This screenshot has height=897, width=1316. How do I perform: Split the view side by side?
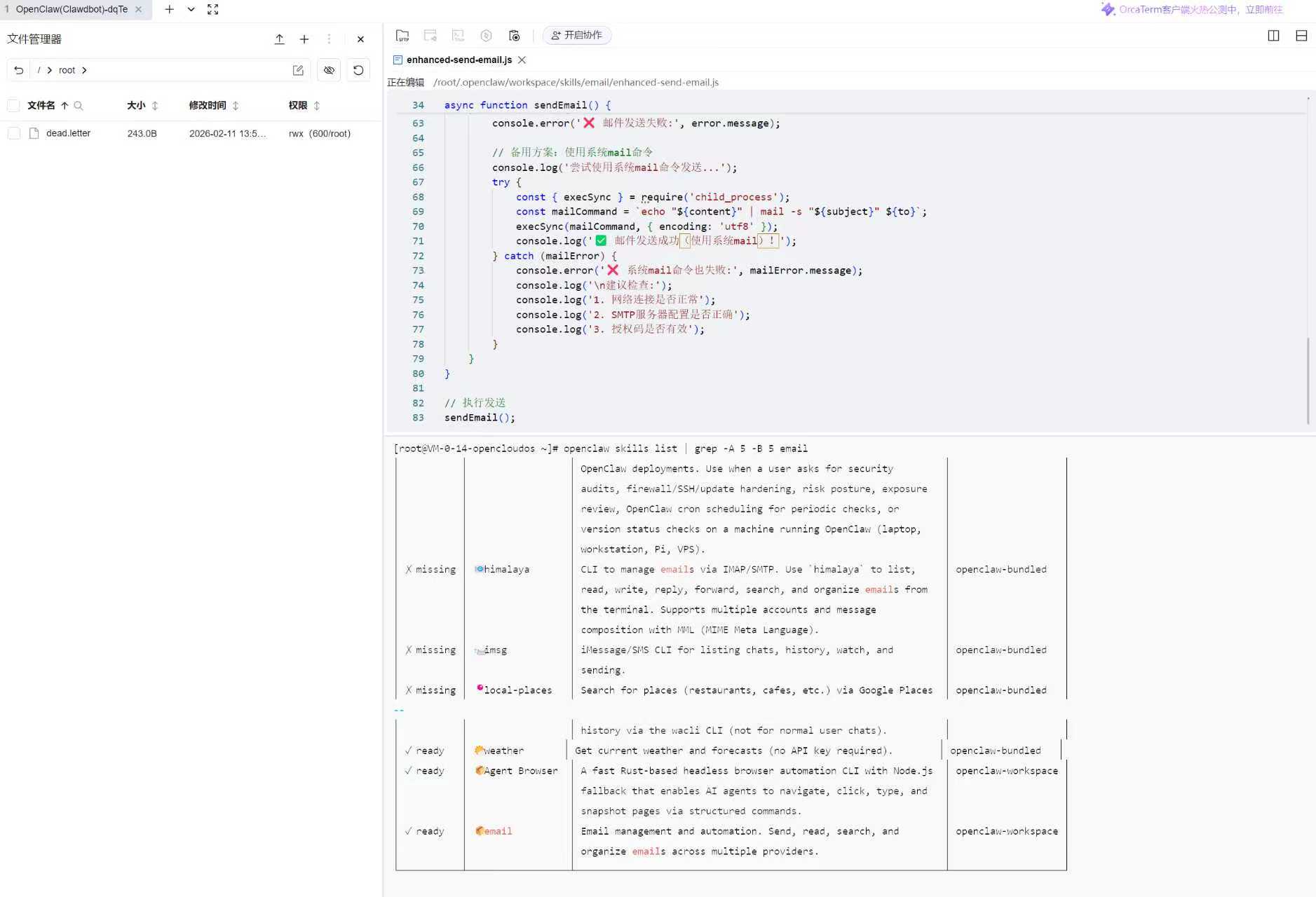1273,35
